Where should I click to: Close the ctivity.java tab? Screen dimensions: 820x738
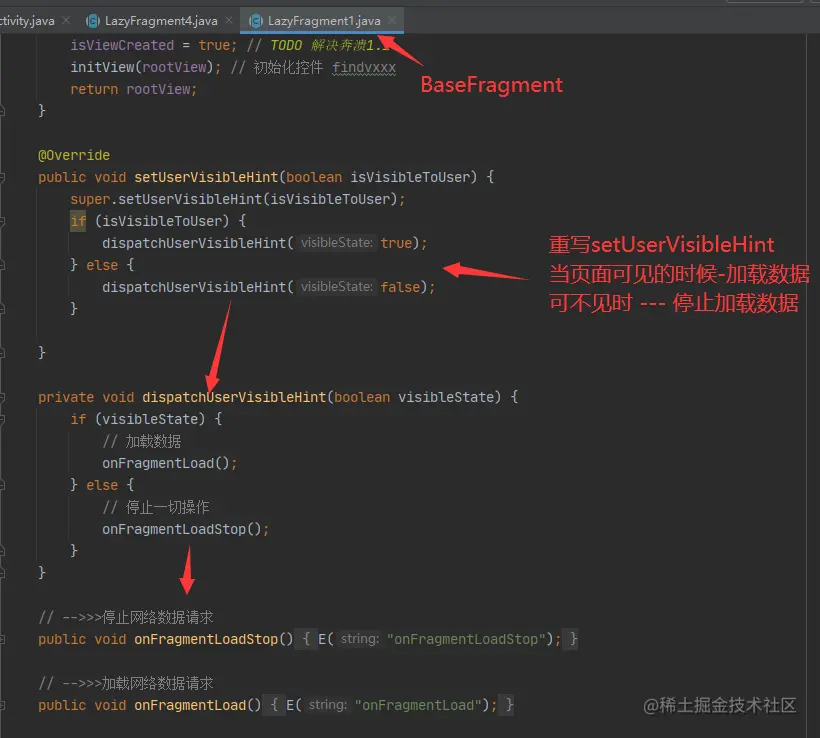66,20
